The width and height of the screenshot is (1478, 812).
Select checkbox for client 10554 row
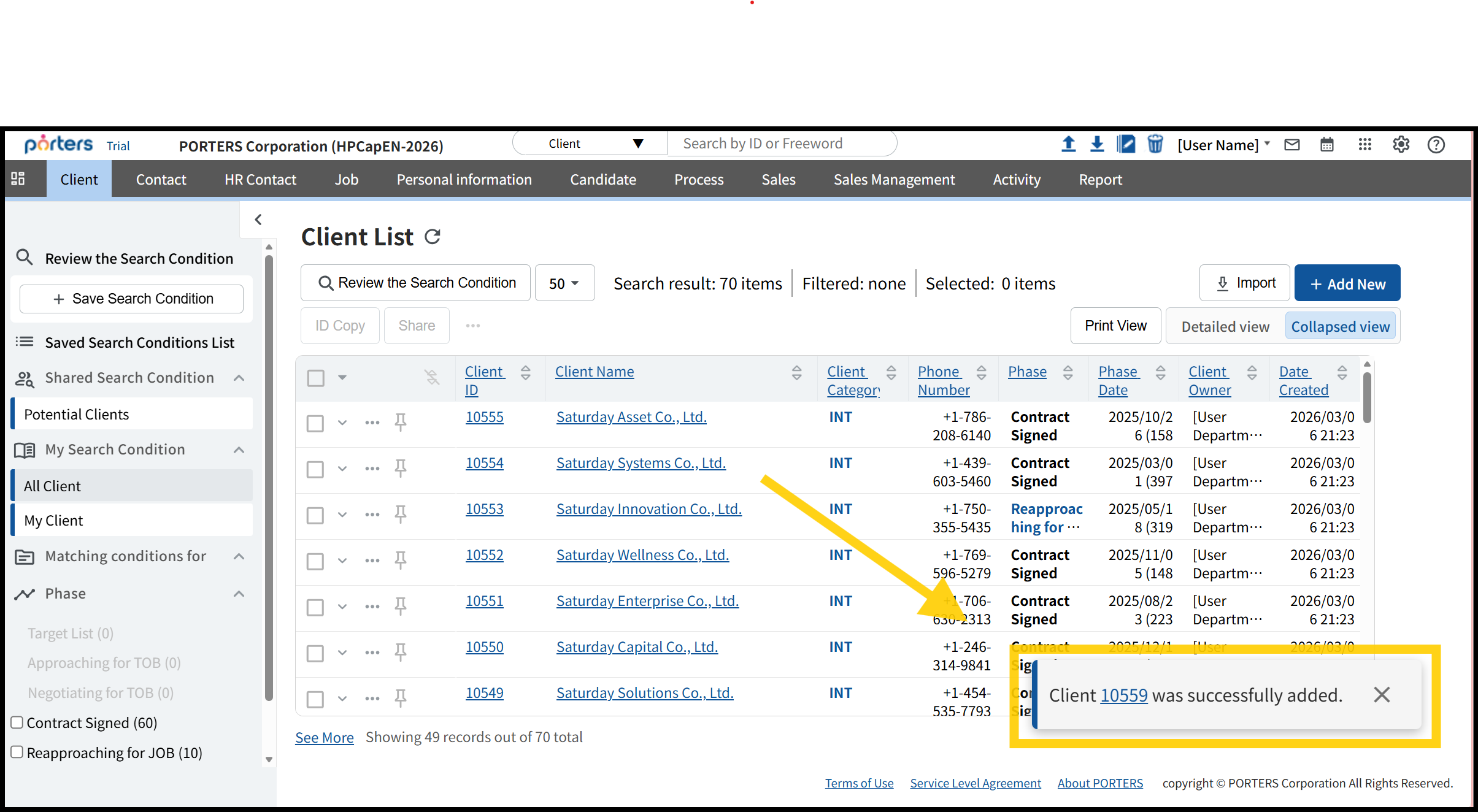click(315, 469)
